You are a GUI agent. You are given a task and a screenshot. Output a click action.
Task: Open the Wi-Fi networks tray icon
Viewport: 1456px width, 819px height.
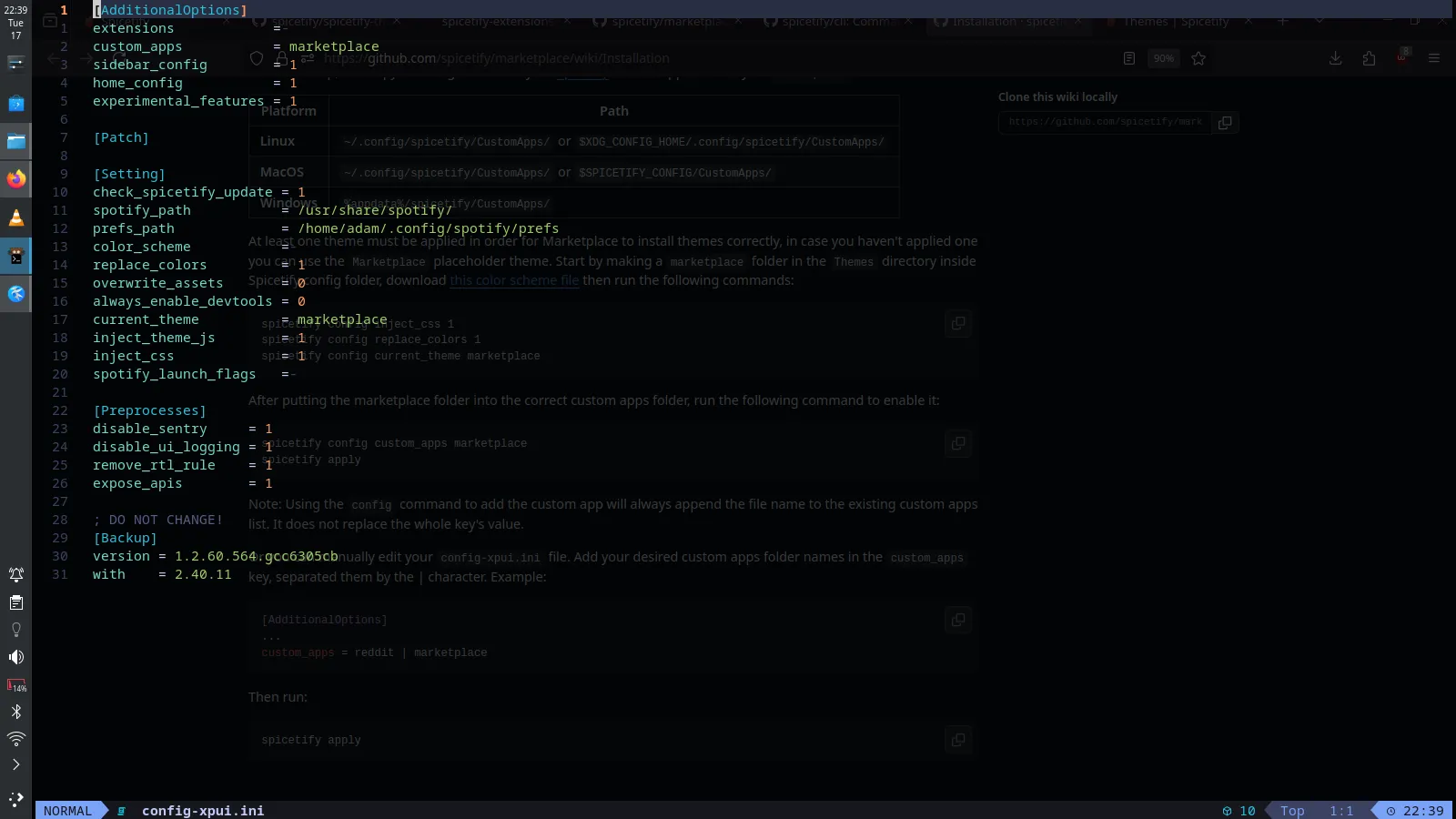15,738
